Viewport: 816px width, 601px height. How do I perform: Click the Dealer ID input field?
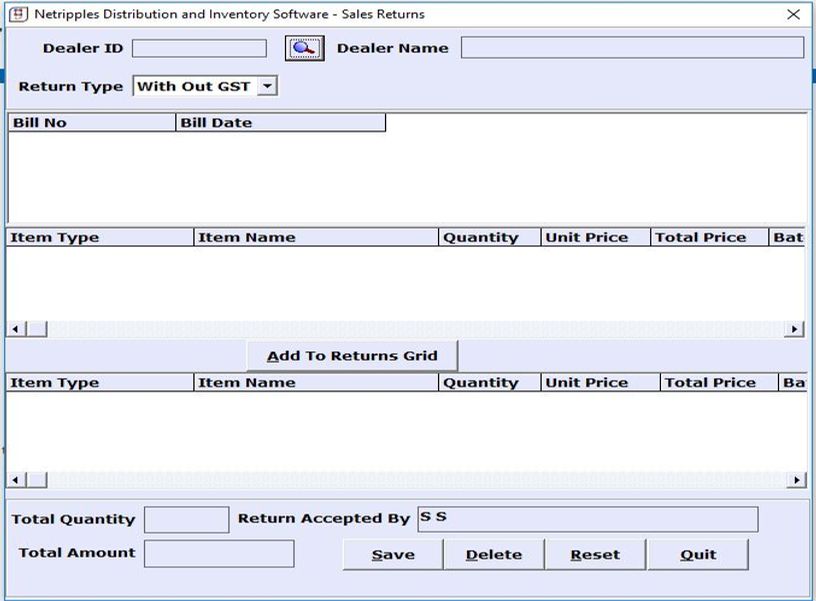(x=199, y=48)
